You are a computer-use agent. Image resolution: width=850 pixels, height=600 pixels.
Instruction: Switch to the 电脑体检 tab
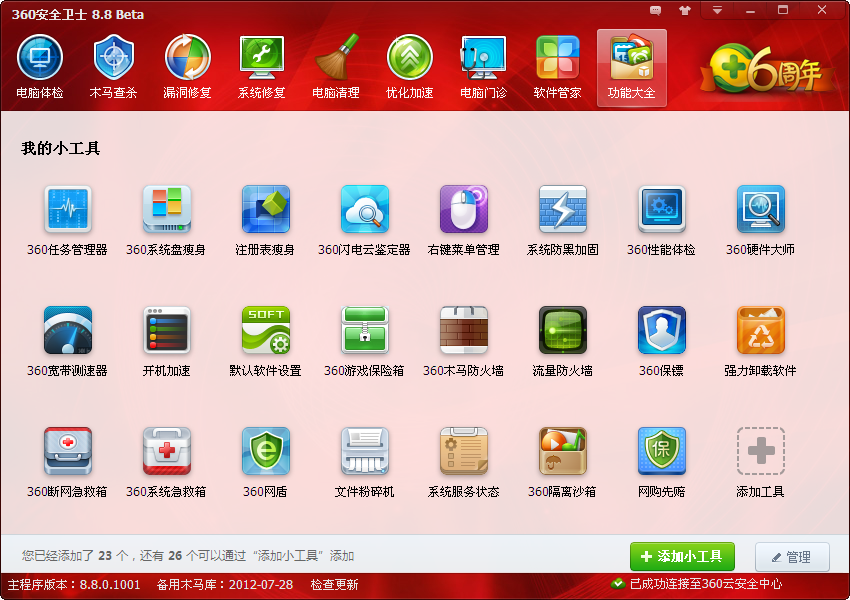[x=40, y=65]
